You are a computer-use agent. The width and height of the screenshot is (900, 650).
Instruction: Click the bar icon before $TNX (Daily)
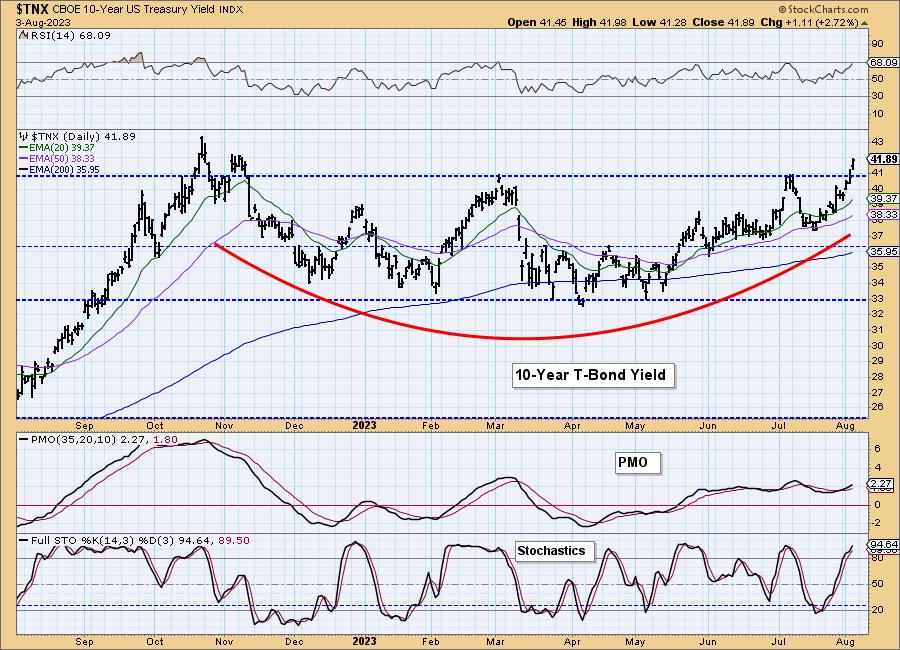[24, 137]
